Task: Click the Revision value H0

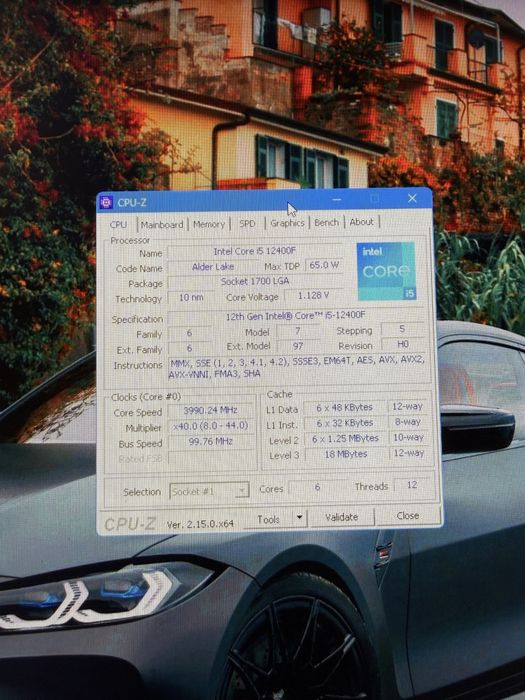Action: click(402, 344)
